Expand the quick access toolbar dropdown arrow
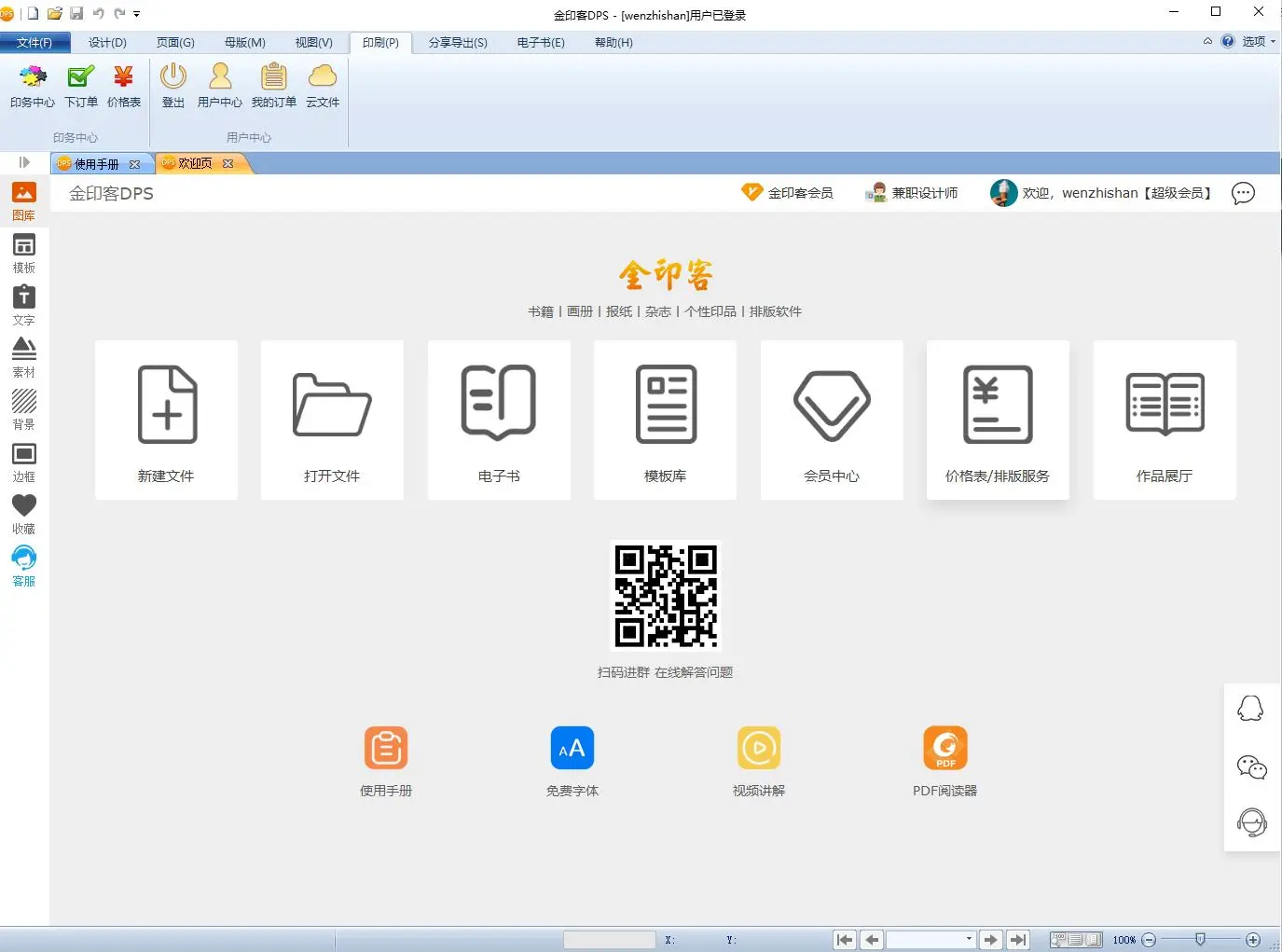 click(x=137, y=14)
